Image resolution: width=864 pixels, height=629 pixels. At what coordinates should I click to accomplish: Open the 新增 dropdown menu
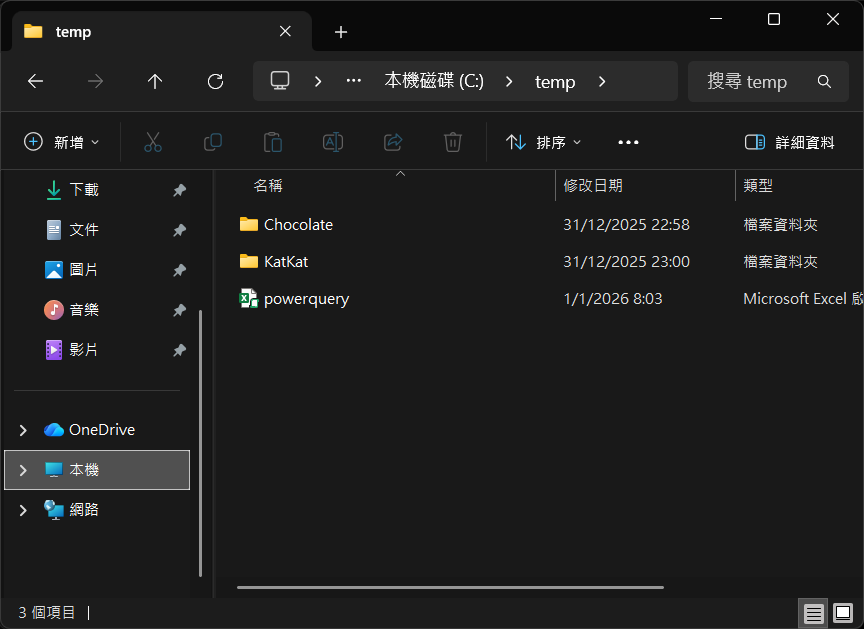62,142
